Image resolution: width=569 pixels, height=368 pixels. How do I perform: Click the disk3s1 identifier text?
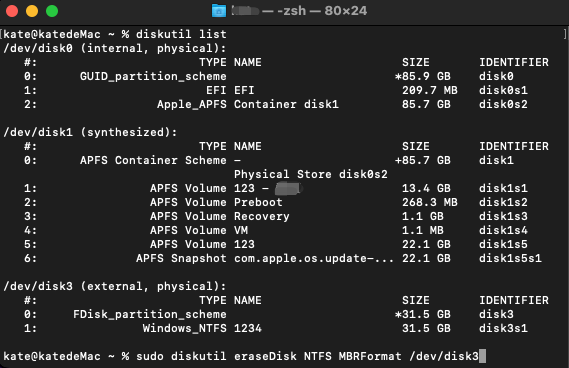point(503,328)
